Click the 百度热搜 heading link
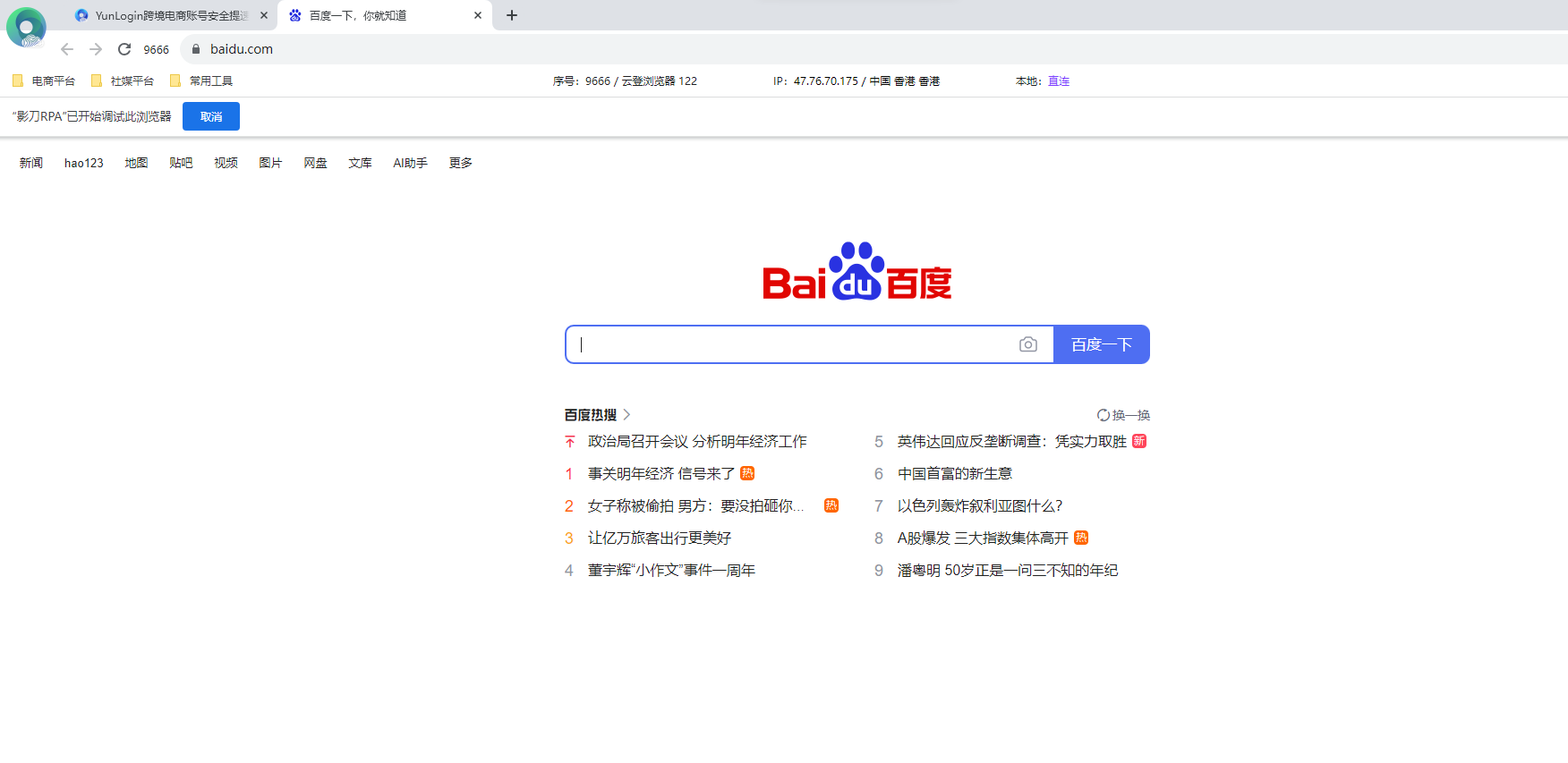 [x=591, y=415]
